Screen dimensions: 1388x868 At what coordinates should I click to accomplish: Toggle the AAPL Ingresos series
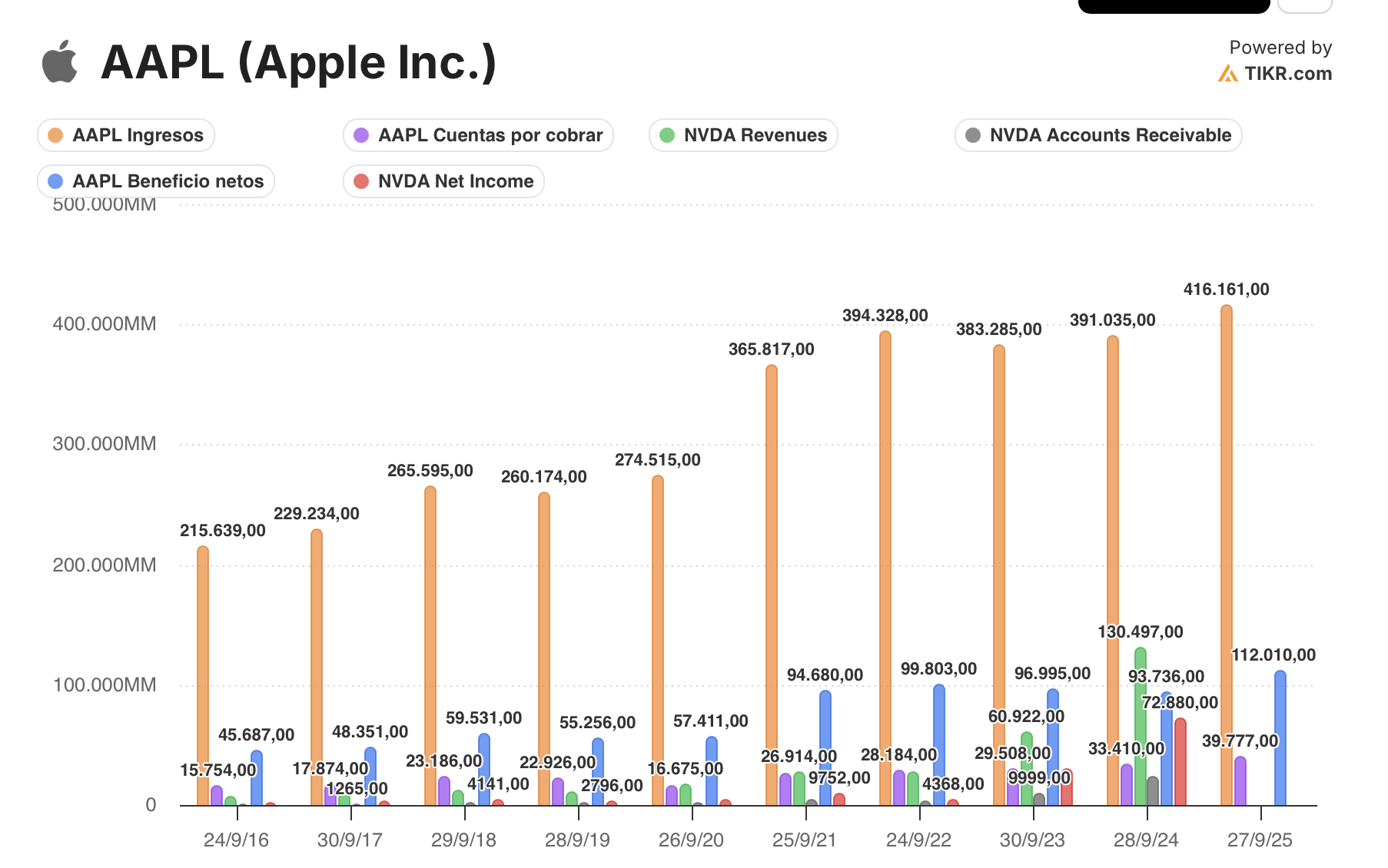(x=126, y=135)
